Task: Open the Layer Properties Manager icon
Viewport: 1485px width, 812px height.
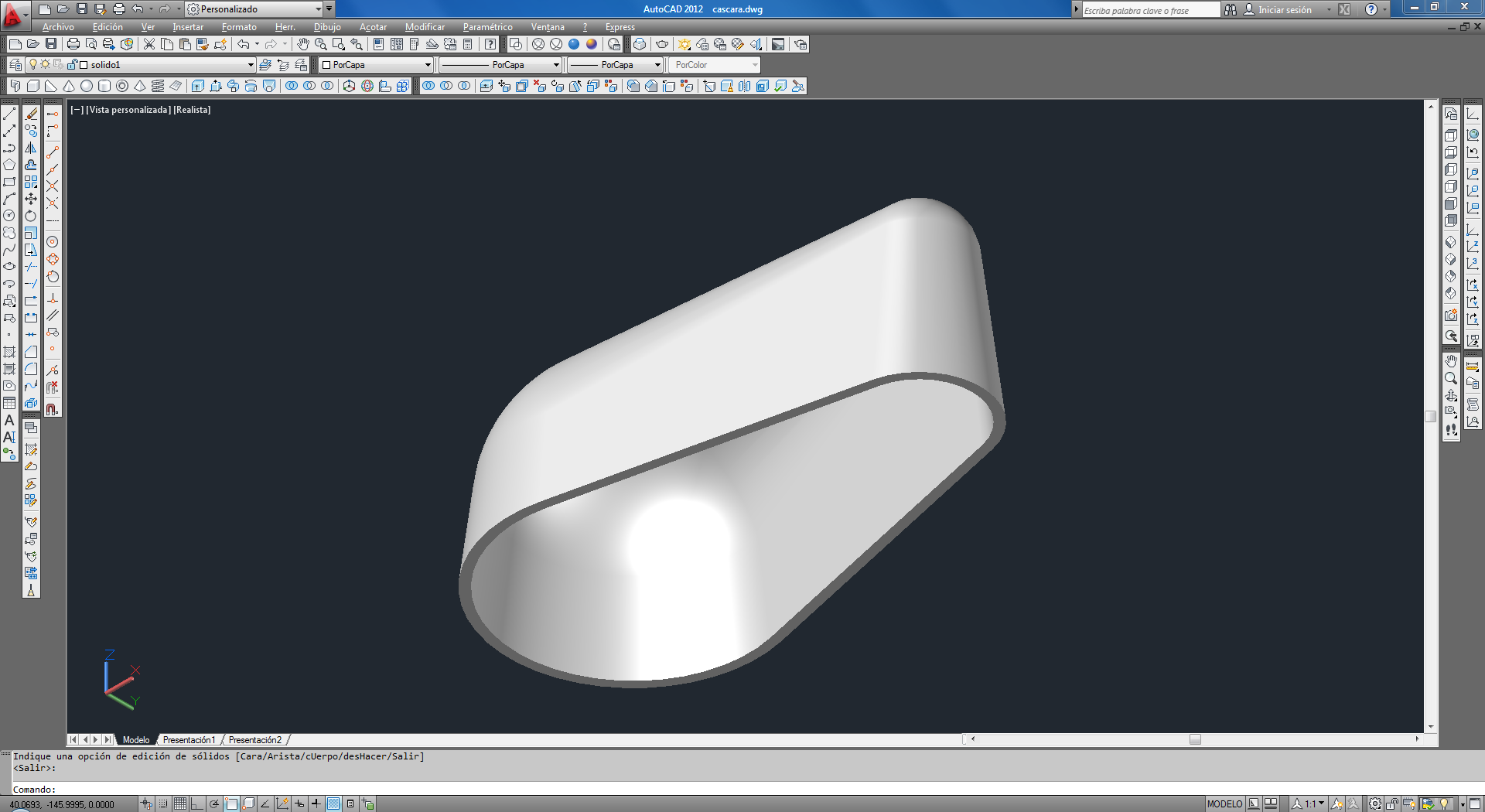Action: (x=15, y=65)
